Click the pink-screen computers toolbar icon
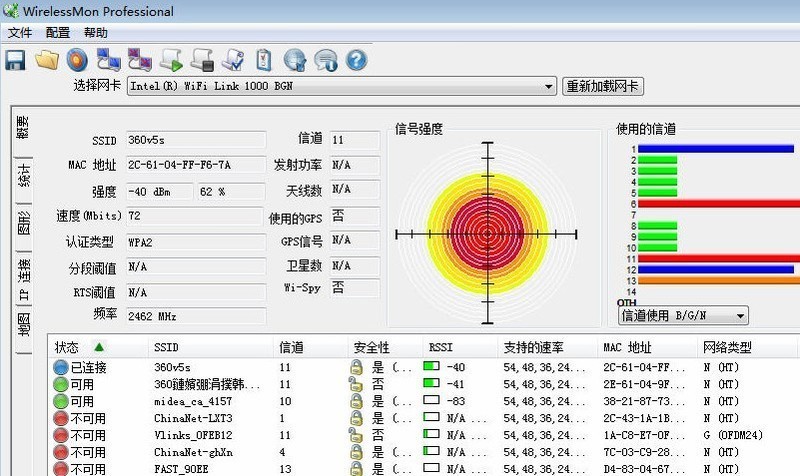The image size is (800, 476). tap(140, 60)
